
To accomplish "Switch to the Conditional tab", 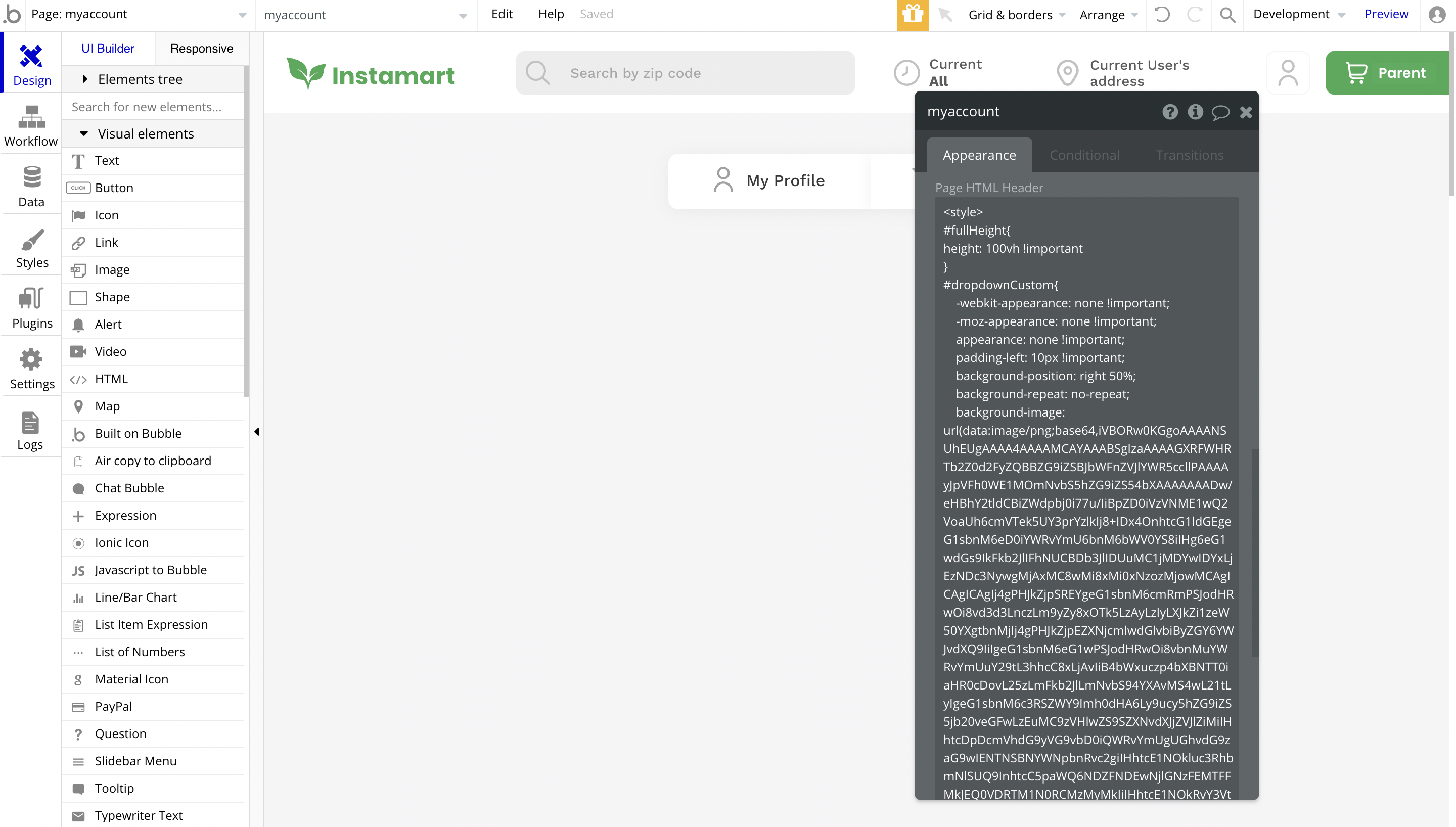I will (x=1084, y=155).
